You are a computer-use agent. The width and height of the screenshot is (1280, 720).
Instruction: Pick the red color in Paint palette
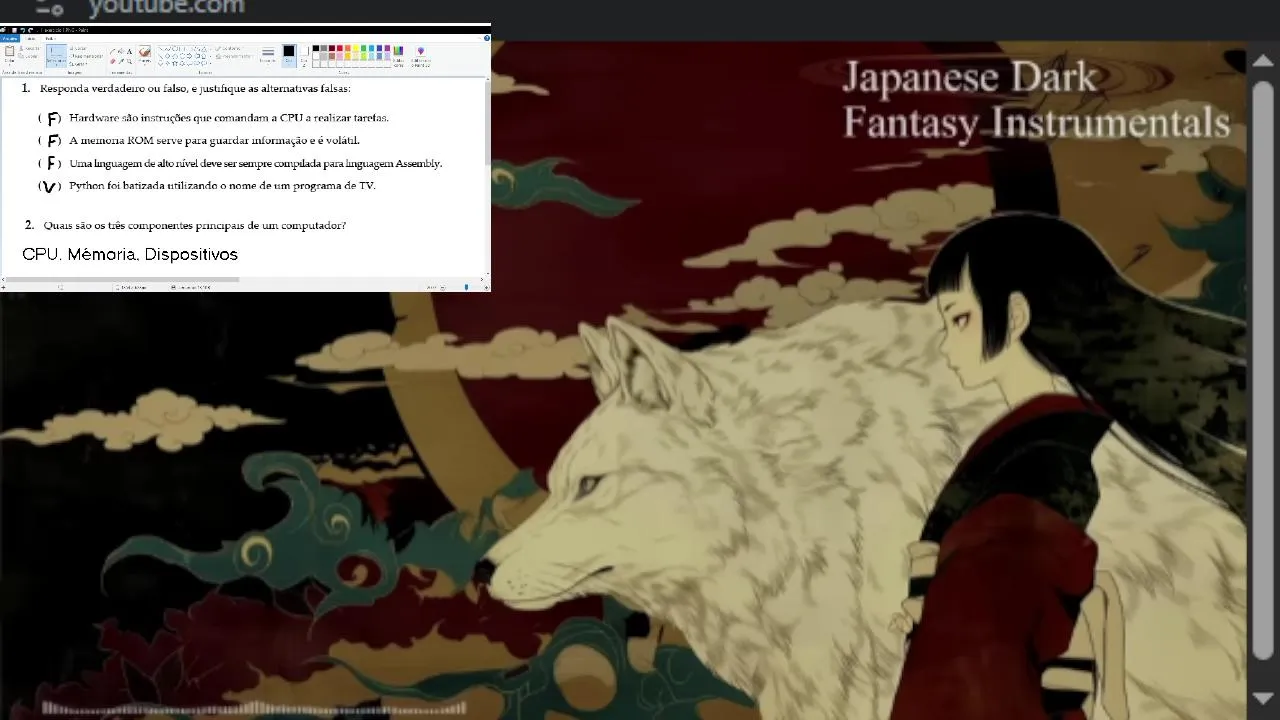[340, 48]
